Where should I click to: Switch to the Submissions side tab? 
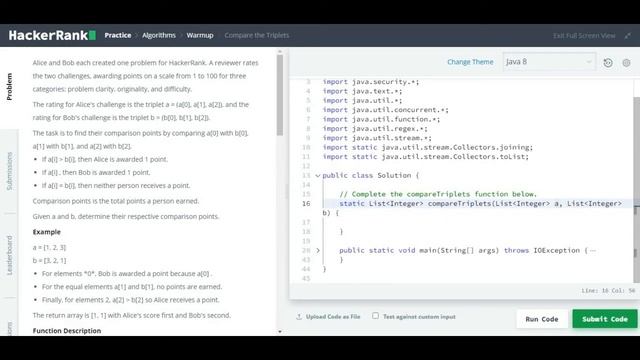click(9, 171)
